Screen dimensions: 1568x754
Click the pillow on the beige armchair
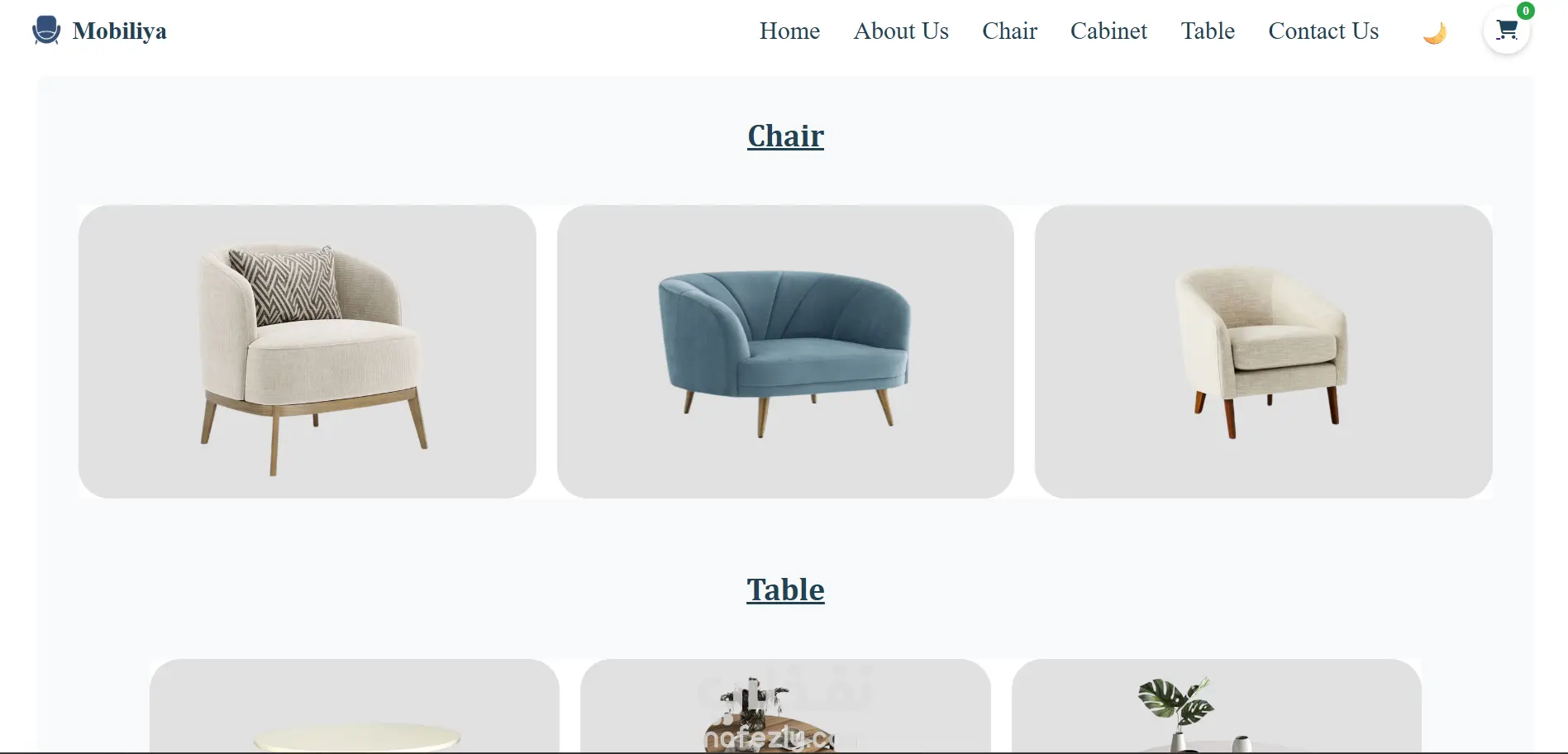286,284
